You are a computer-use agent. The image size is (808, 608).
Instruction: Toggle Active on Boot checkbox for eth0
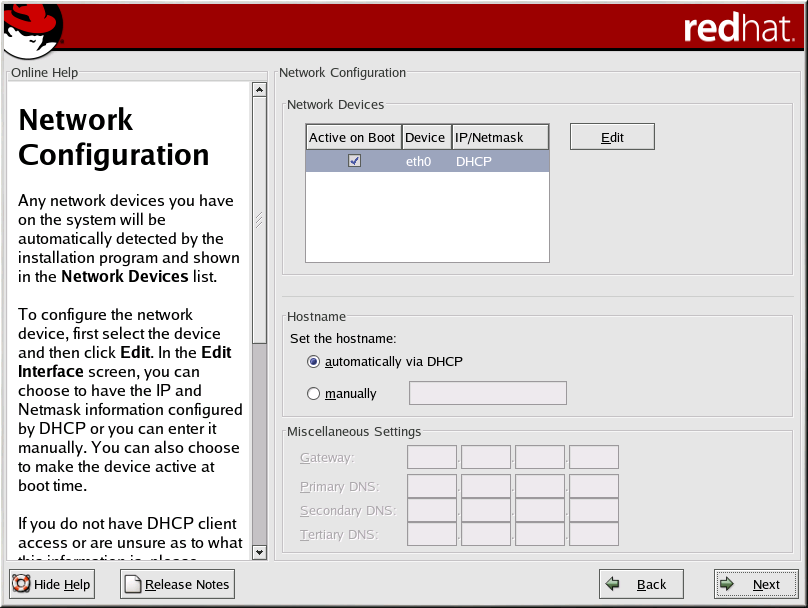tap(354, 161)
